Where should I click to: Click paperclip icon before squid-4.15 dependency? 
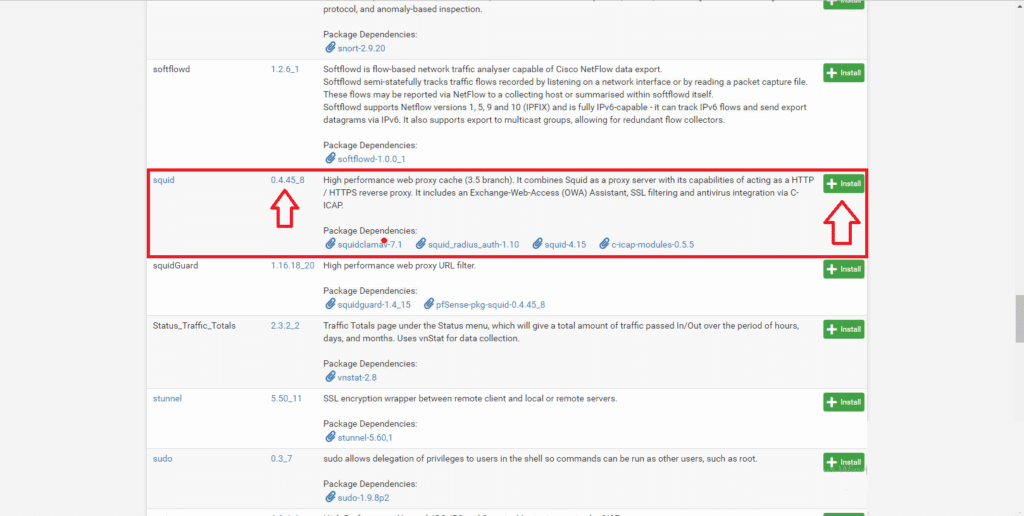pos(537,244)
